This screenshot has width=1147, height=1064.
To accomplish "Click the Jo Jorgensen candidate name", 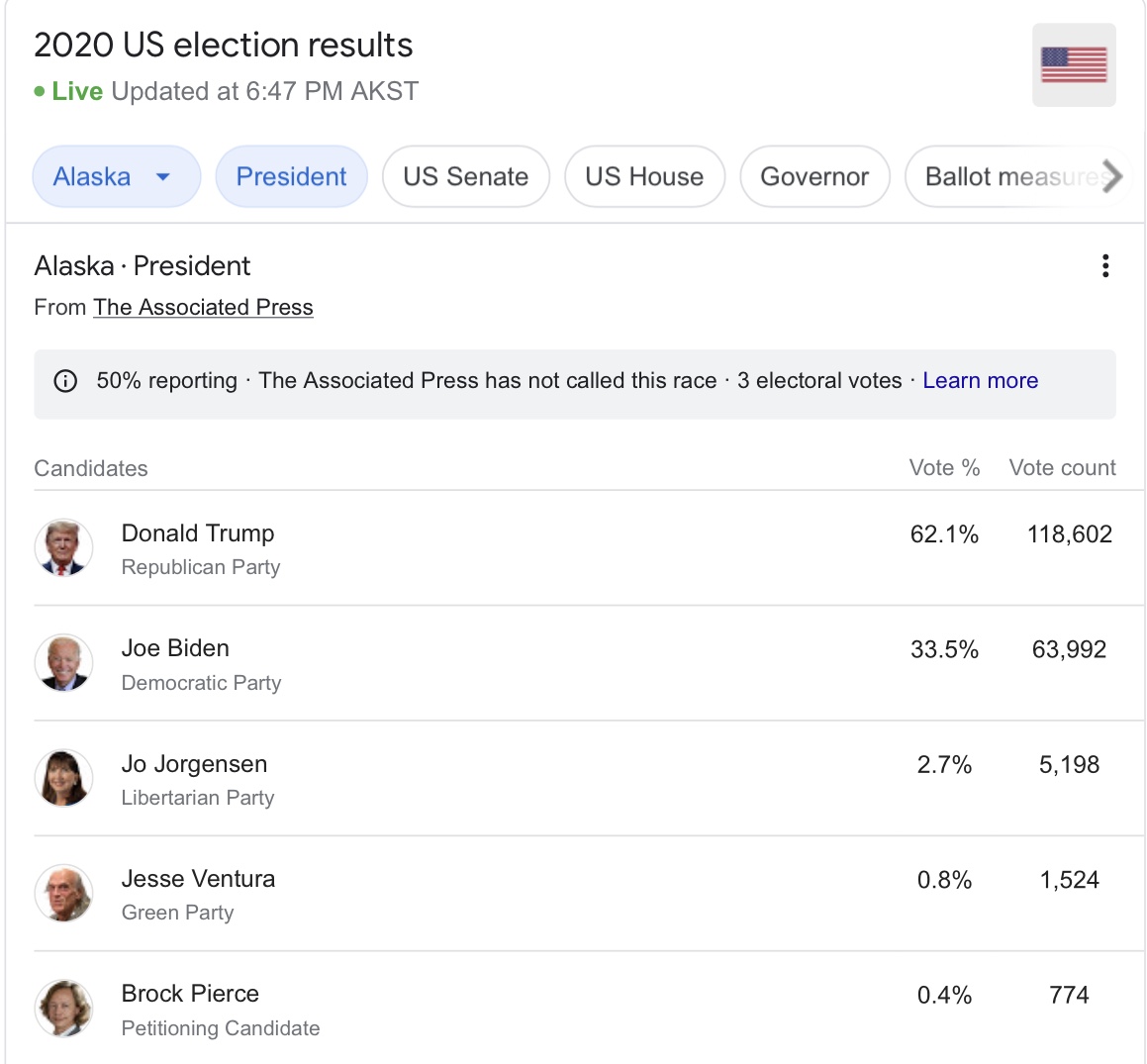I will tap(194, 764).
